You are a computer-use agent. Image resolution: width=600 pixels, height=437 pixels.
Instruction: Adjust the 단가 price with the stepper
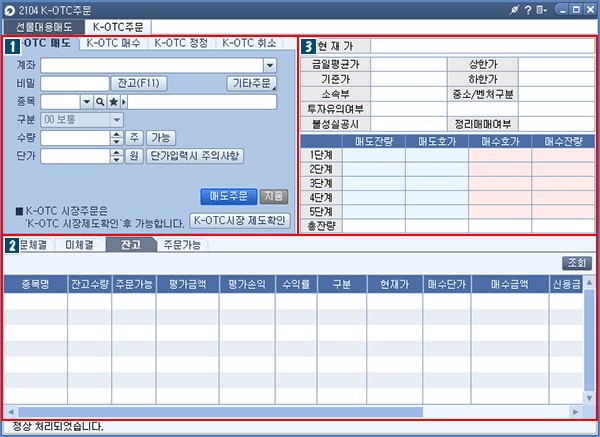pyautogui.click(x=117, y=156)
